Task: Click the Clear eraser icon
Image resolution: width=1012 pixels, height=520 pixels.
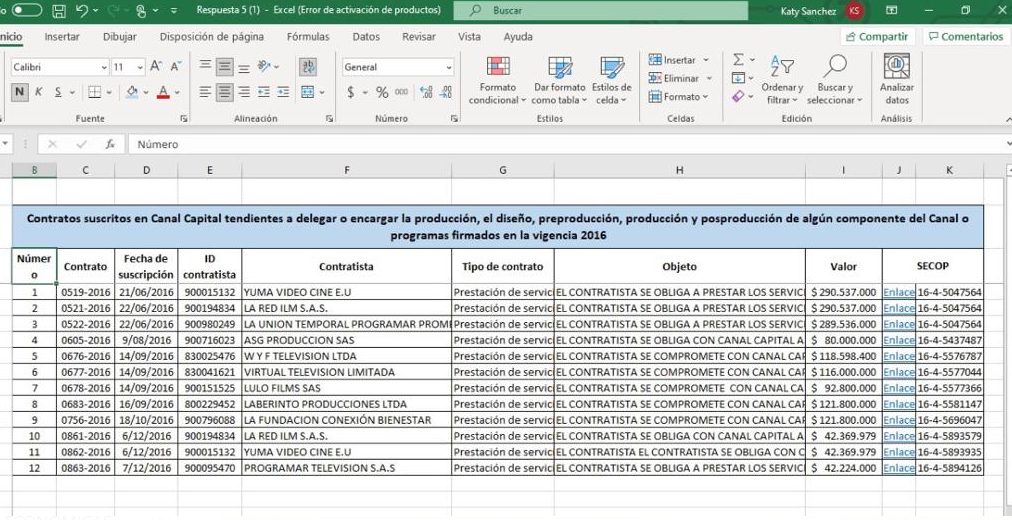Action: (x=738, y=96)
